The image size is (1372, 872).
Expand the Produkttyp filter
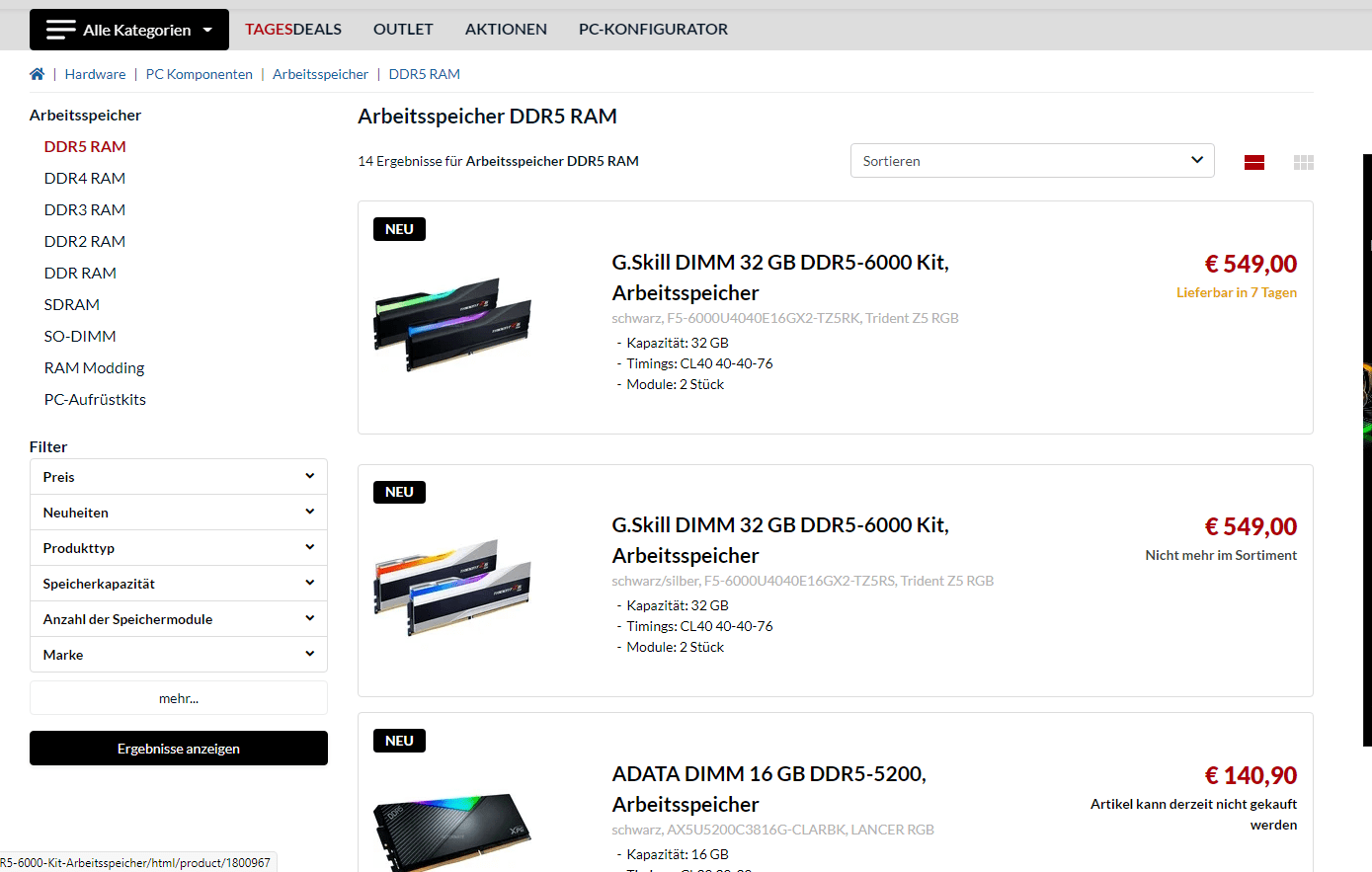click(179, 548)
